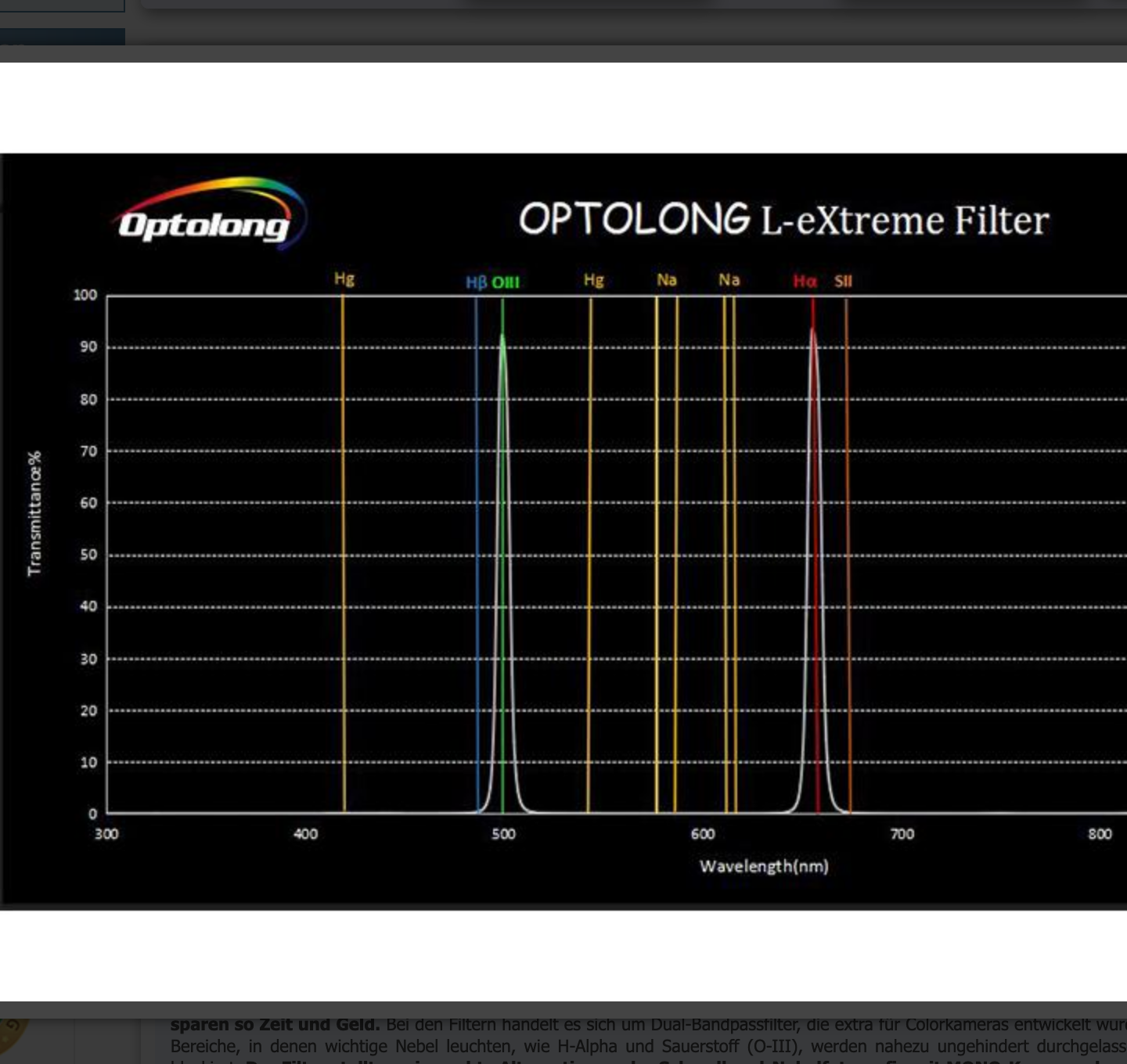Click the Optolong logo in the chart
This screenshot has width=1127, height=1064.
[211, 214]
